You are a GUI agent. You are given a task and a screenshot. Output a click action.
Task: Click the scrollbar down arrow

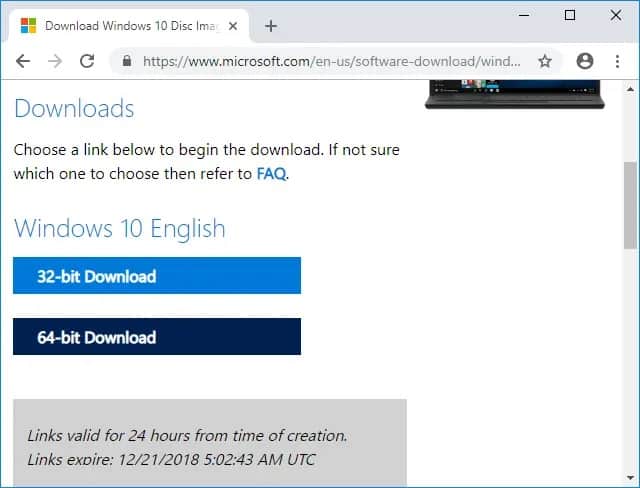pyautogui.click(x=630, y=477)
